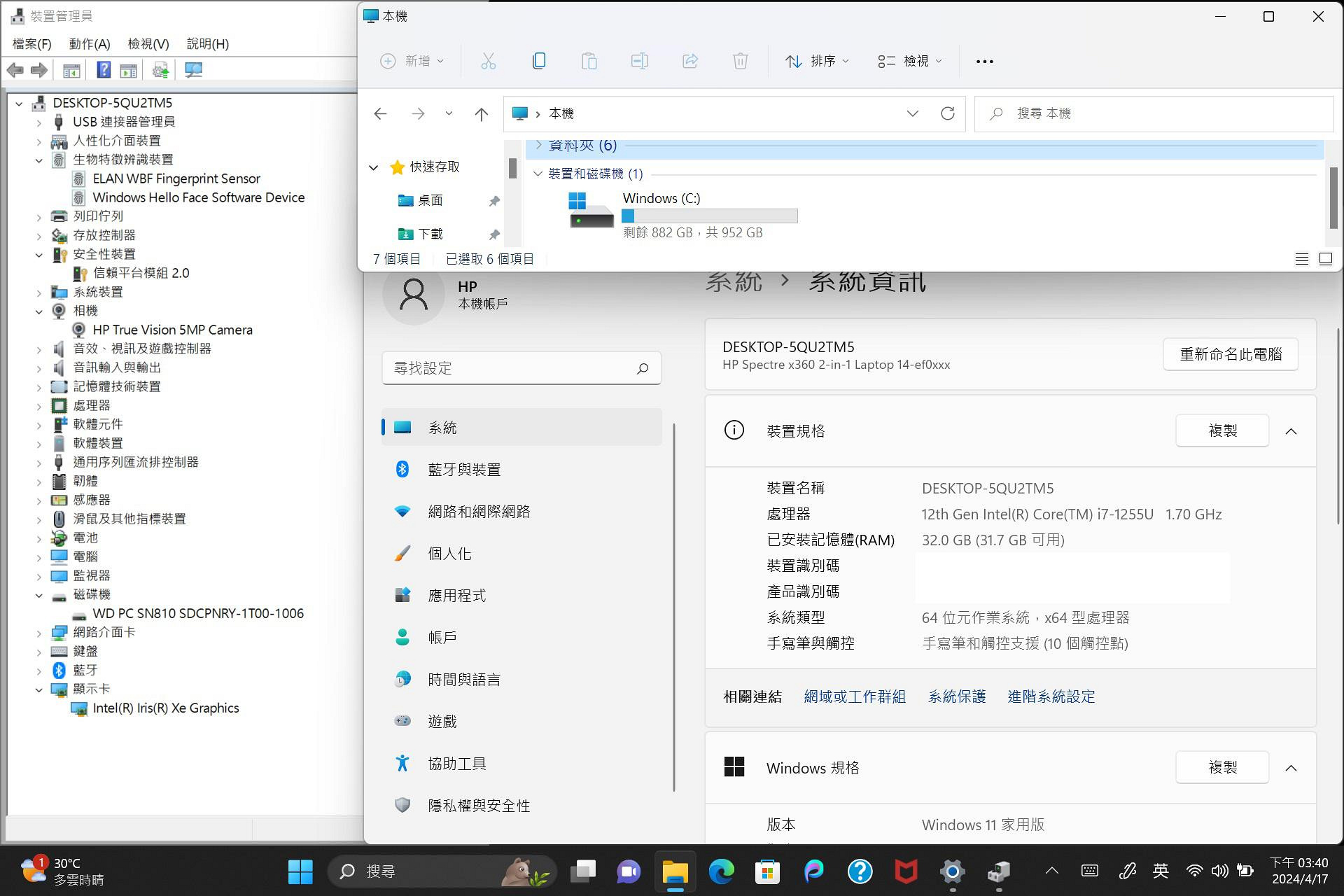Click Scan for hardware changes monitor icon
The width and height of the screenshot is (1344, 896).
[x=194, y=70]
